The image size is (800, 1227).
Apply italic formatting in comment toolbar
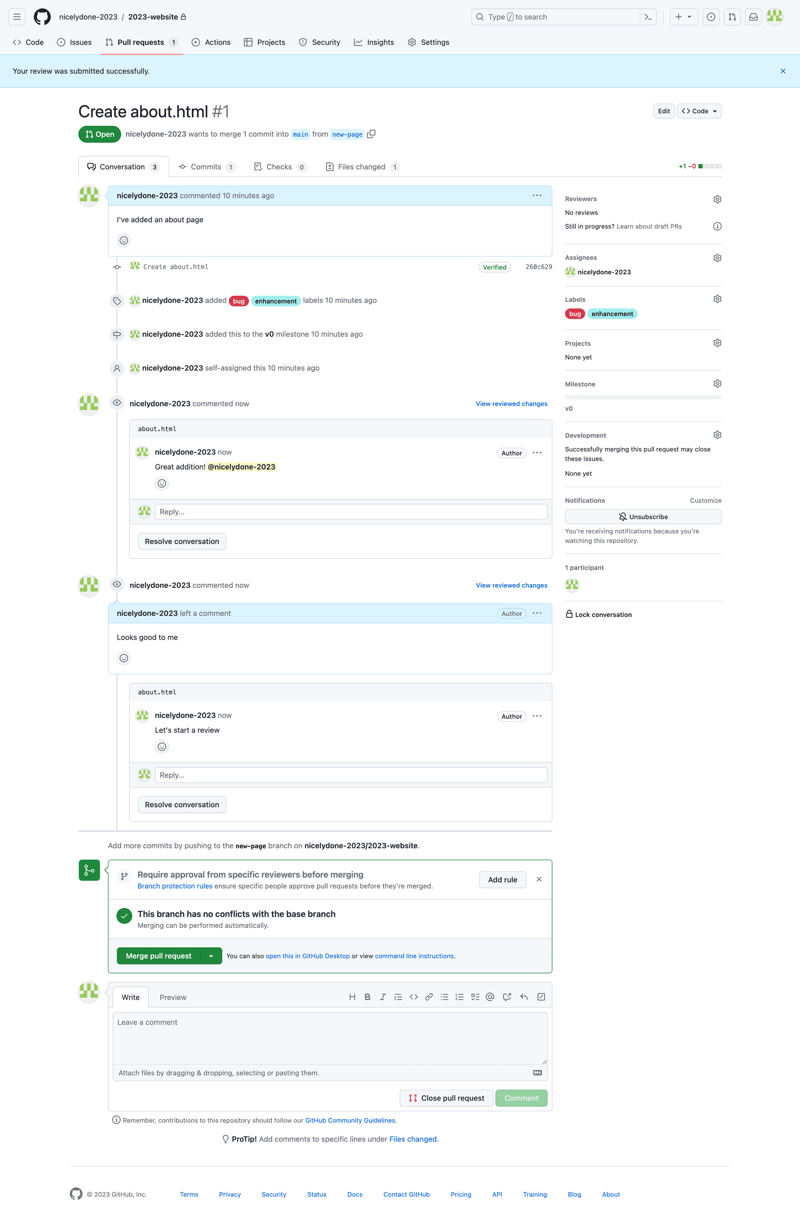[x=382, y=996]
